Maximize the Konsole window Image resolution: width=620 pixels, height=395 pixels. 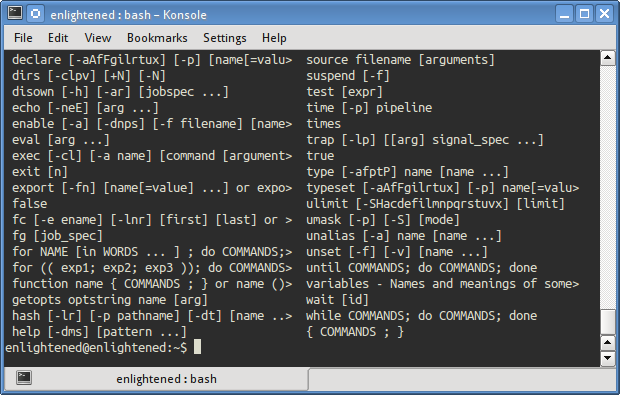click(584, 14)
